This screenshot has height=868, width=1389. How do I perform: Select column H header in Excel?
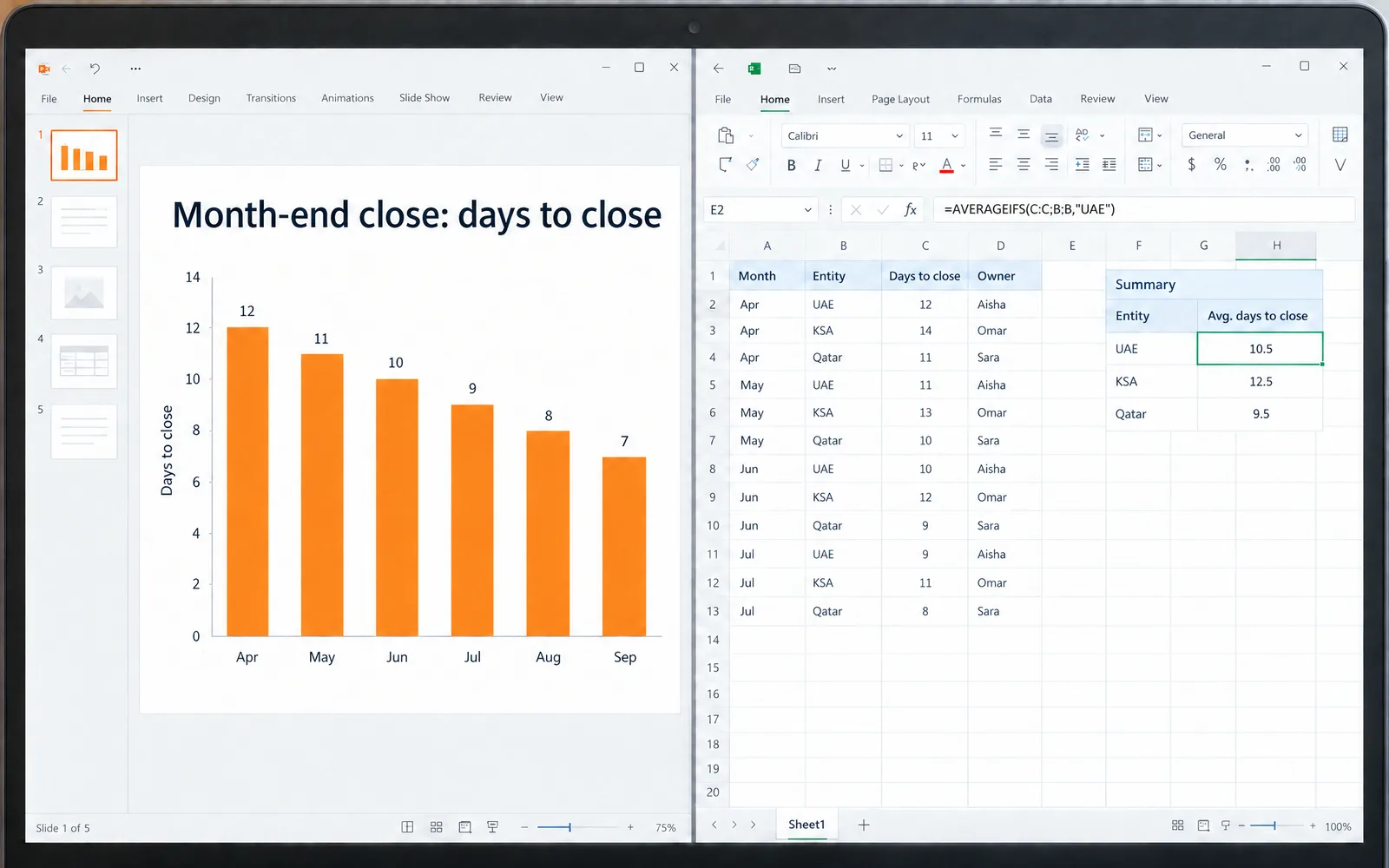point(1276,246)
